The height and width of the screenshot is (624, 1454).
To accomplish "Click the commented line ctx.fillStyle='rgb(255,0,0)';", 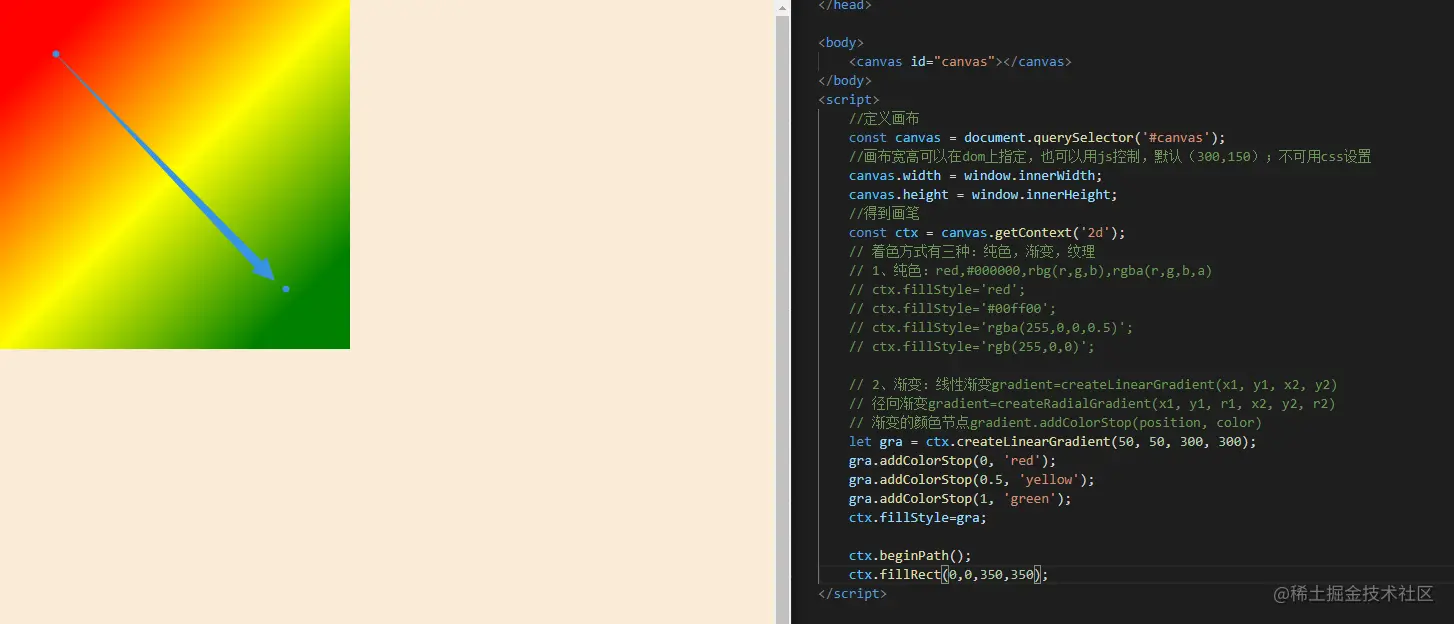I will 972,347.
